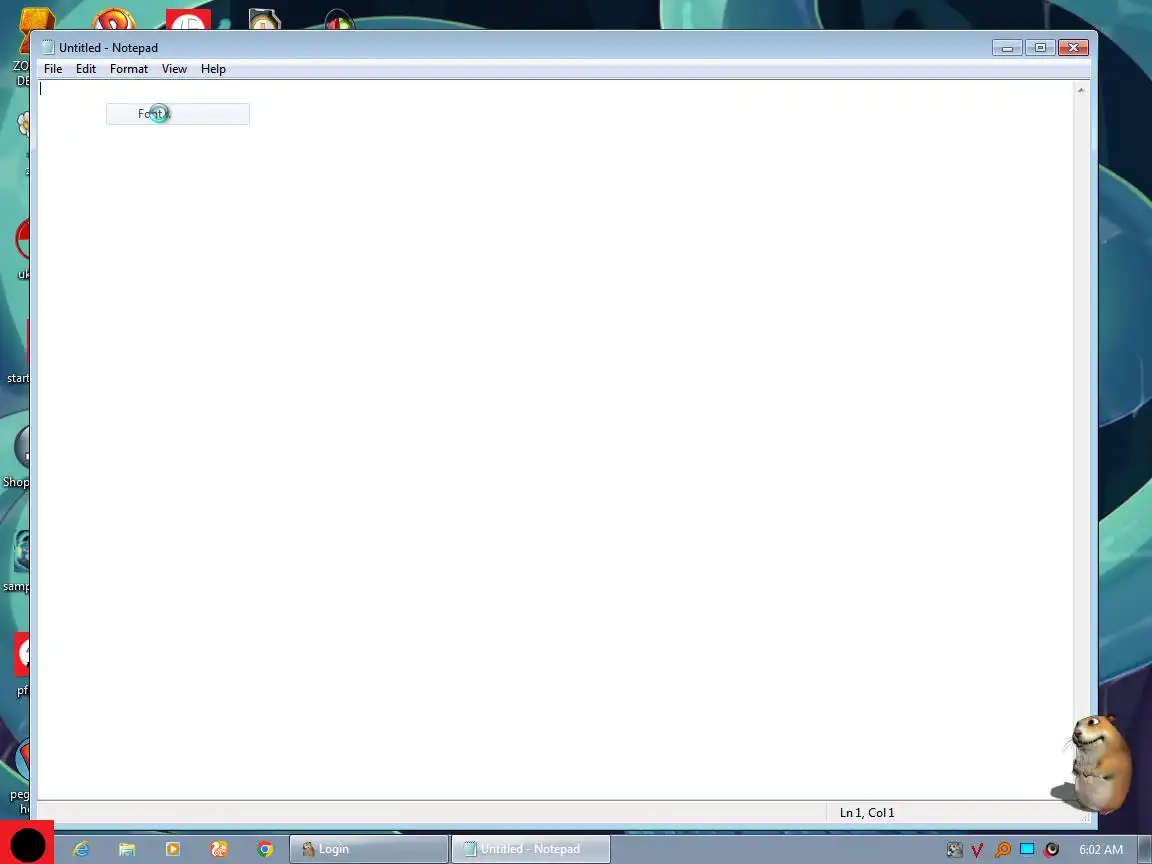Choose the Font... menu entry
The width and height of the screenshot is (1152, 864).
178,114
